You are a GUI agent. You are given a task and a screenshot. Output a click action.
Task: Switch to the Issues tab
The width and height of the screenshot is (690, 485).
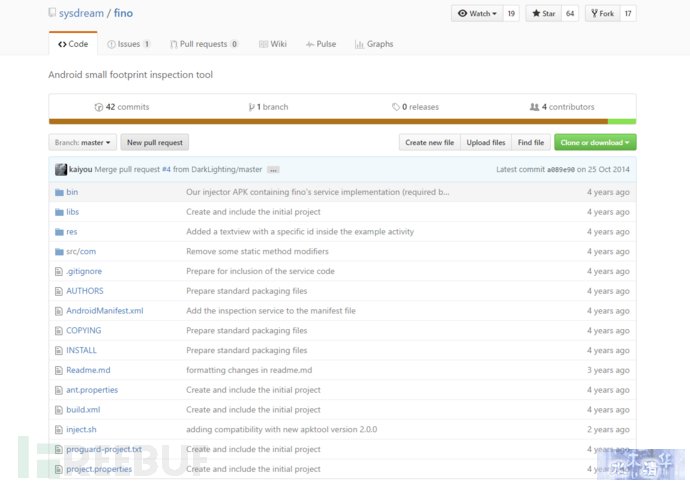point(128,44)
